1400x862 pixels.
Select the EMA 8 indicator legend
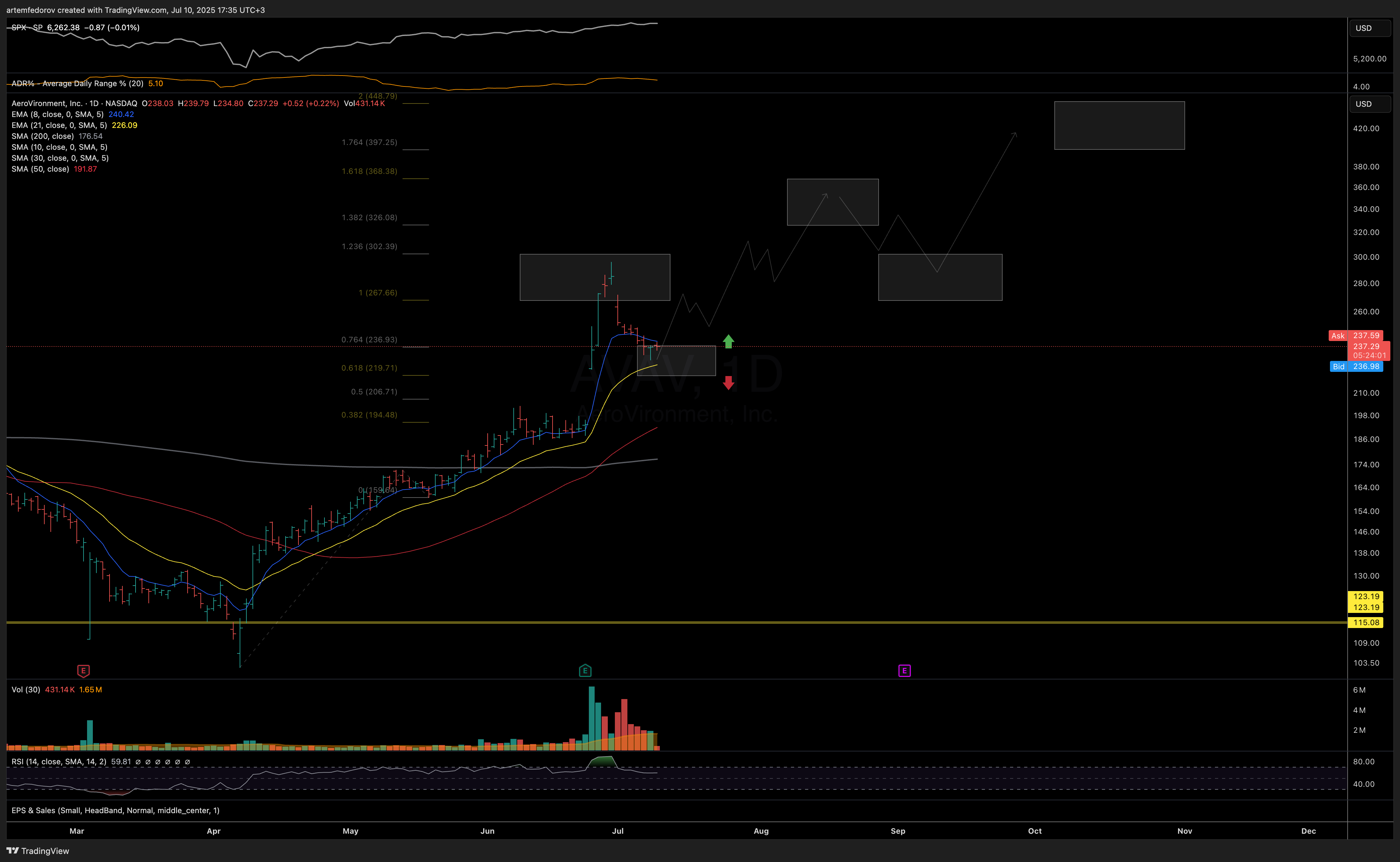pos(58,114)
